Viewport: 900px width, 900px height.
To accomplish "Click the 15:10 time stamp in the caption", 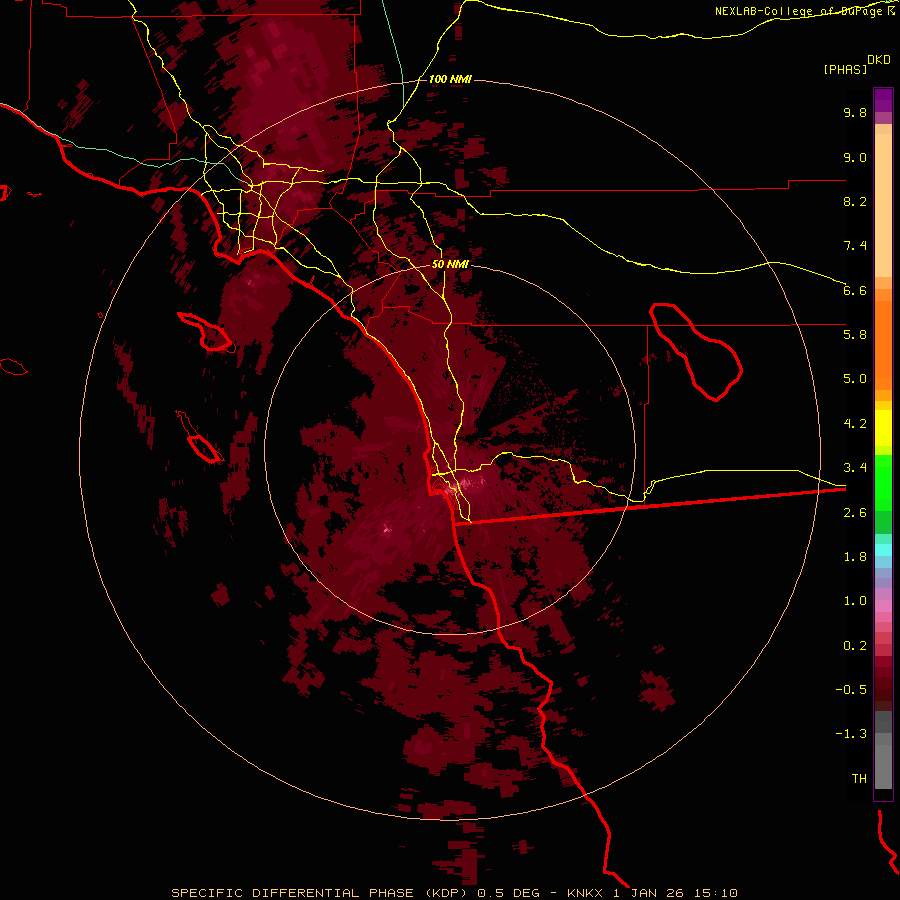I will click(x=715, y=893).
